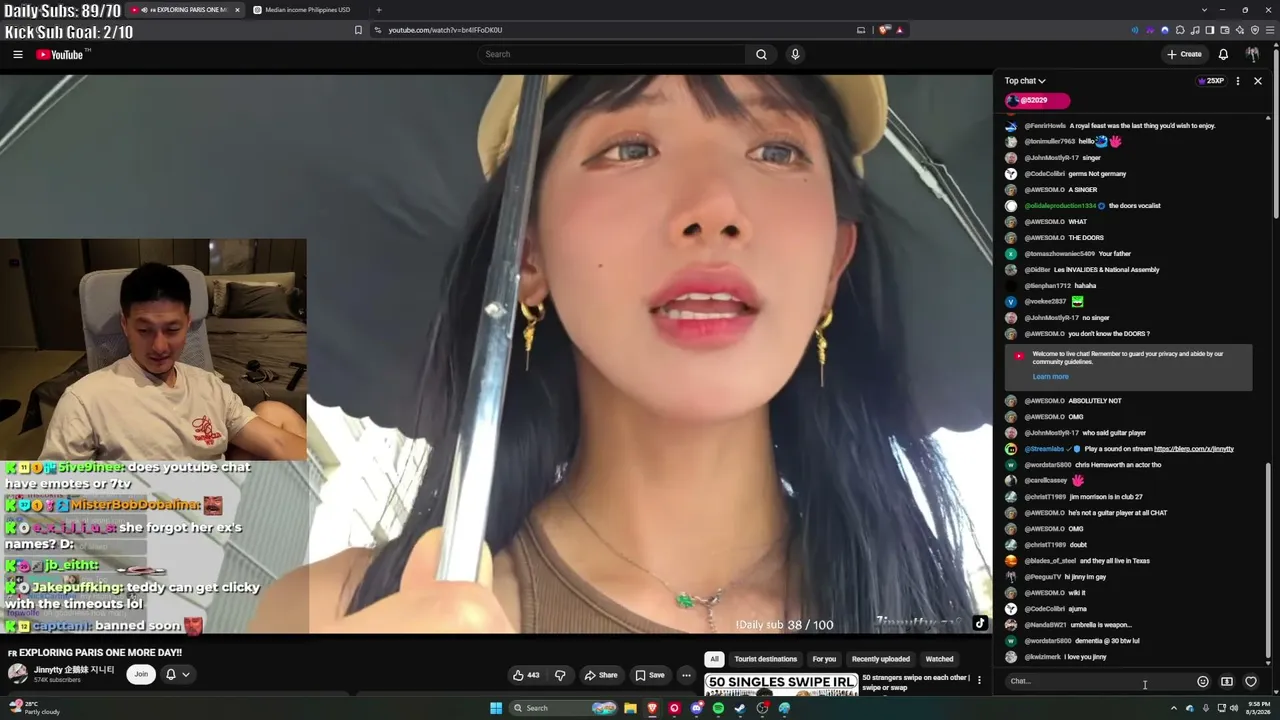Open the 25XP chat points badge

[1211, 81]
